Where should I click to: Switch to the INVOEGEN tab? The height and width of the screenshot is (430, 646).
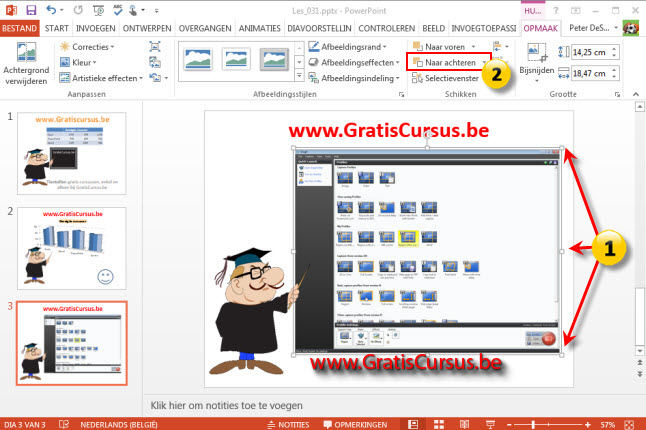click(96, 28)
